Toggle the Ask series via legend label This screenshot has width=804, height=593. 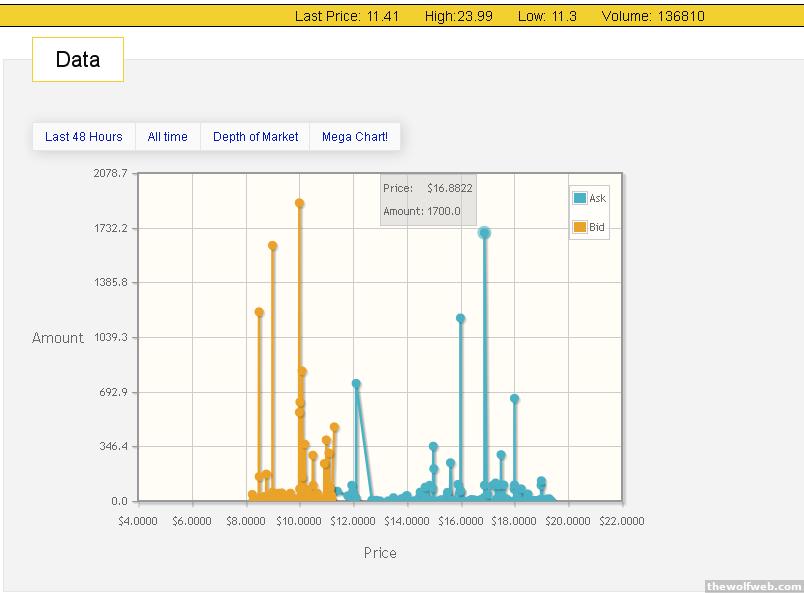coord(597,198)
